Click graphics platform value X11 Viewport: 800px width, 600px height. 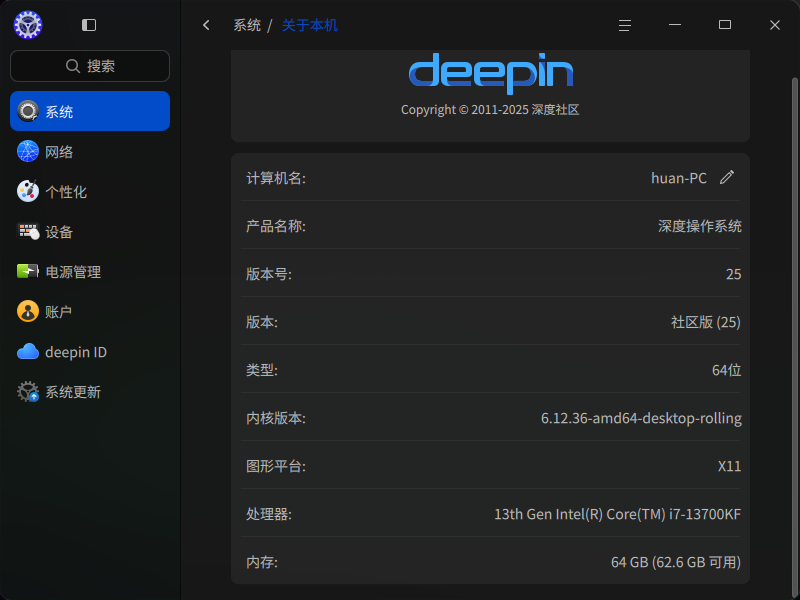pos(730,466)
